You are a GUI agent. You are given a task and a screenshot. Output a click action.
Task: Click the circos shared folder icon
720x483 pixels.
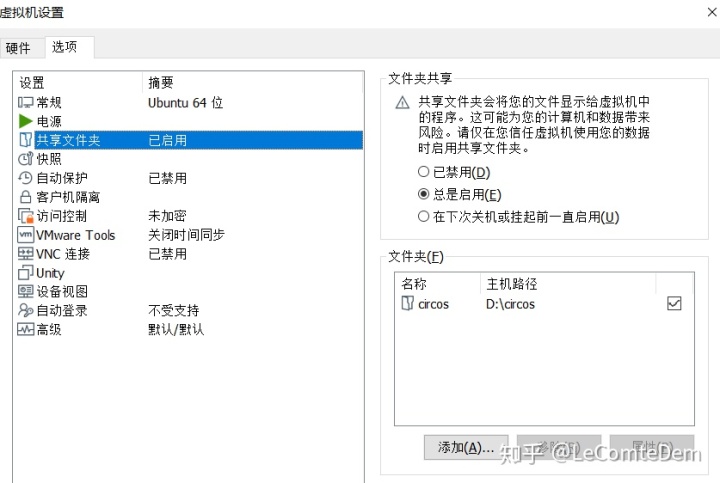[x=407, y=303]
